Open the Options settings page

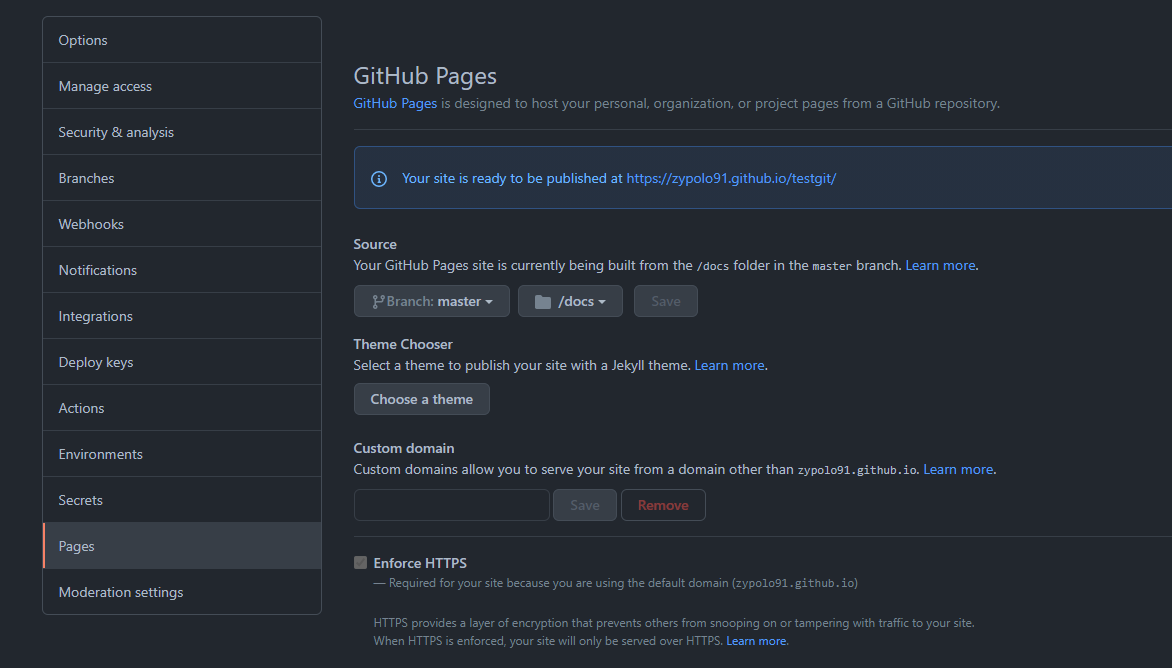pos(182,40)
